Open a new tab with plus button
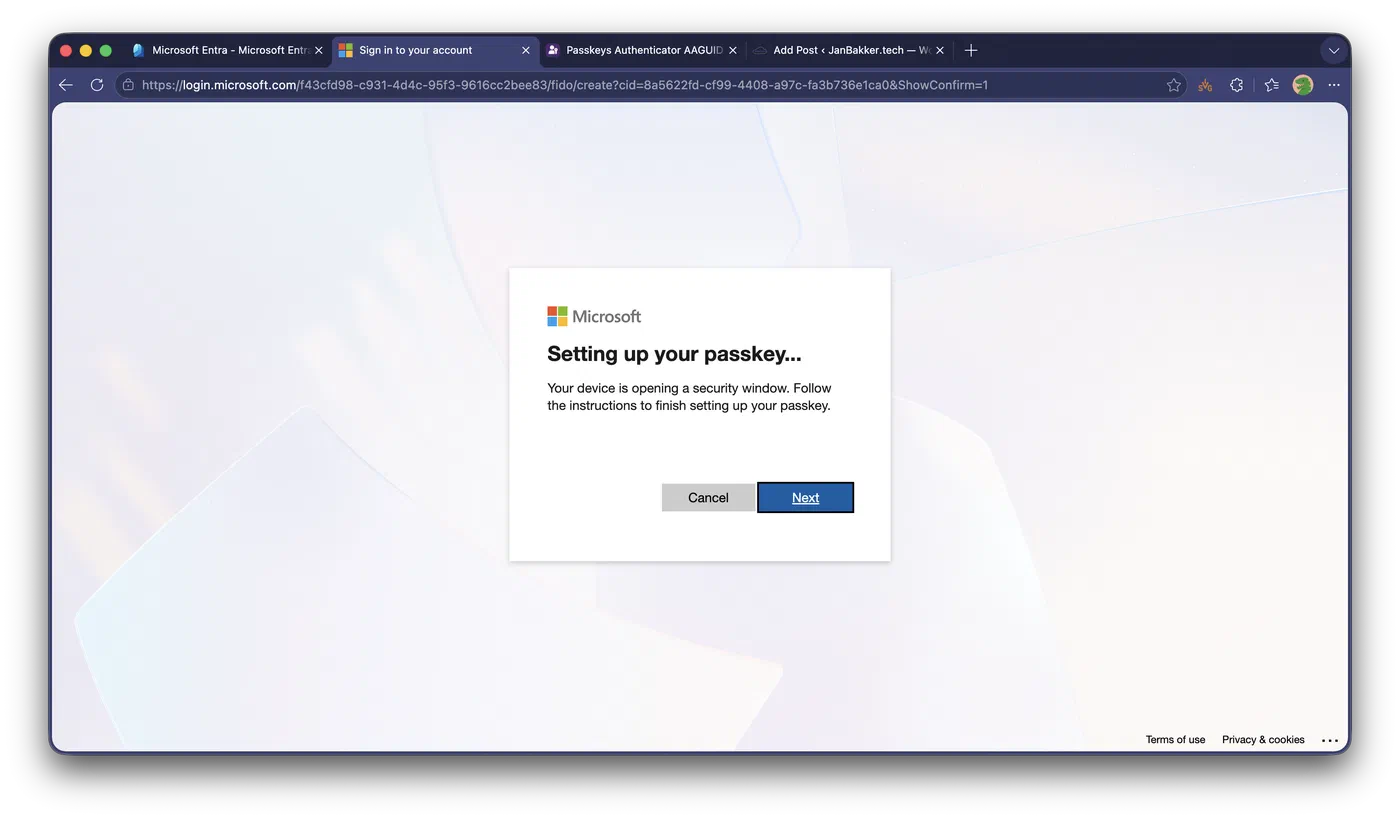The width and height of the screenshot is (1400, 819). pyautogui.click(x=971, y=50)
